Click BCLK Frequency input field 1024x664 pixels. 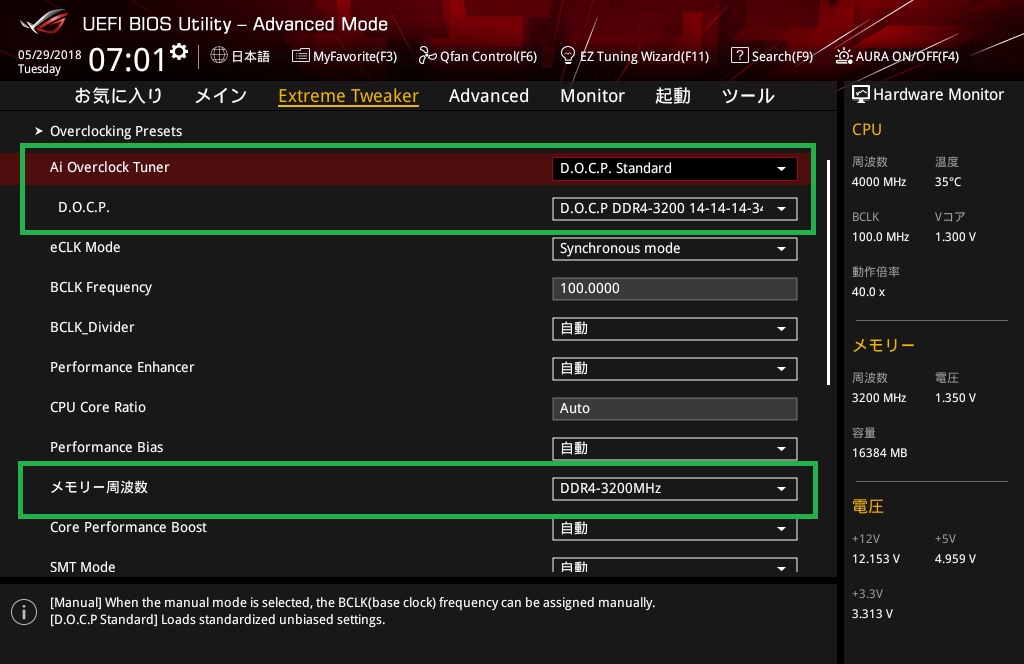tap(675, 289)
